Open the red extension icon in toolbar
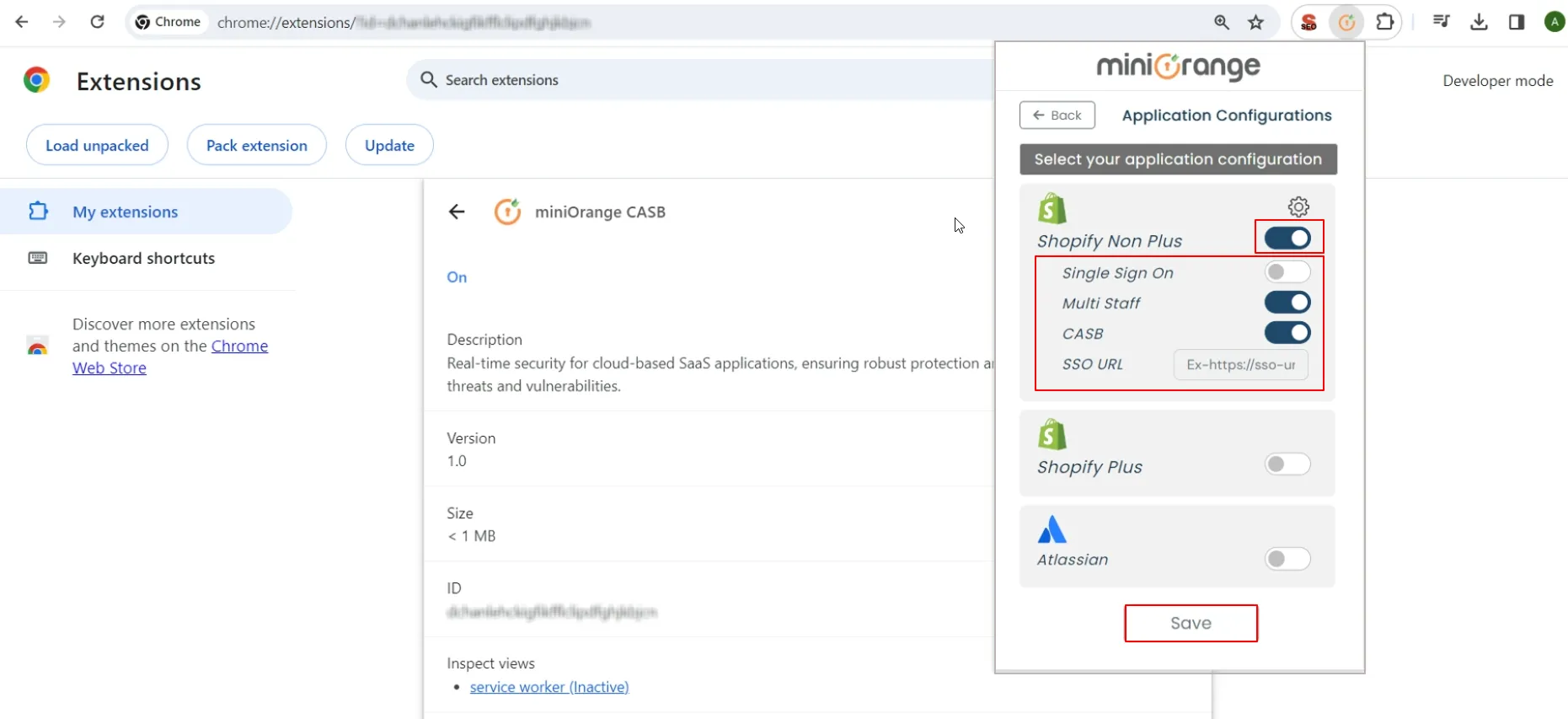Viewport: 1568px width, 719px height. click(x=1308, y=23)
